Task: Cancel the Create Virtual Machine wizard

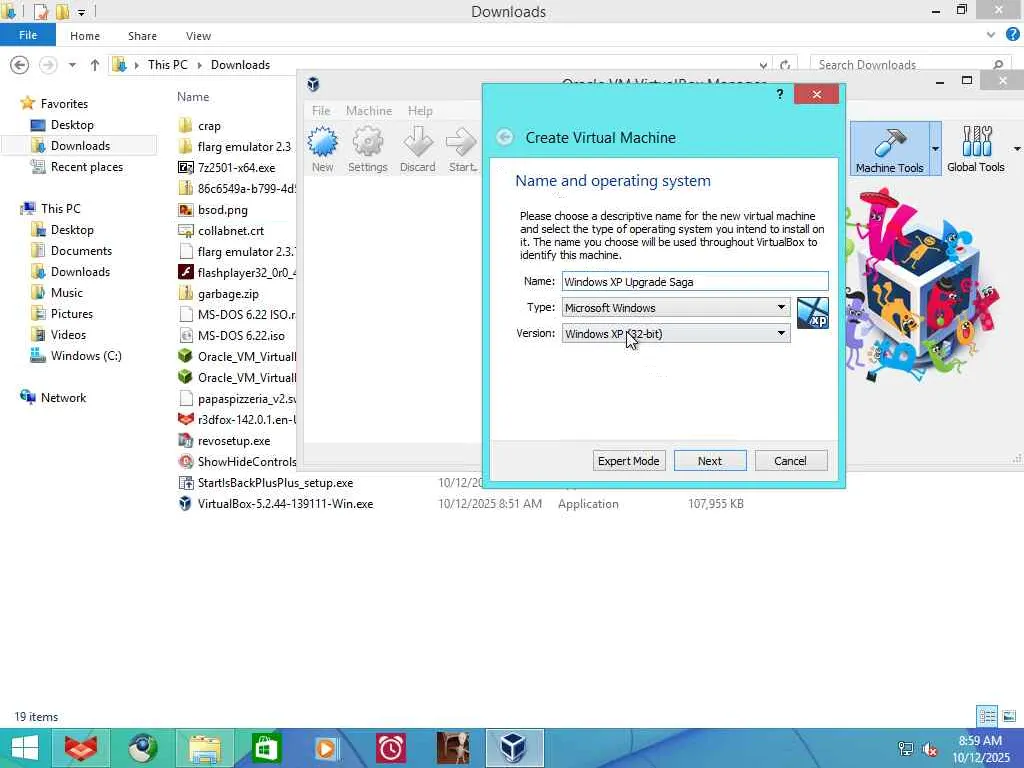Action: click(791, 460)
